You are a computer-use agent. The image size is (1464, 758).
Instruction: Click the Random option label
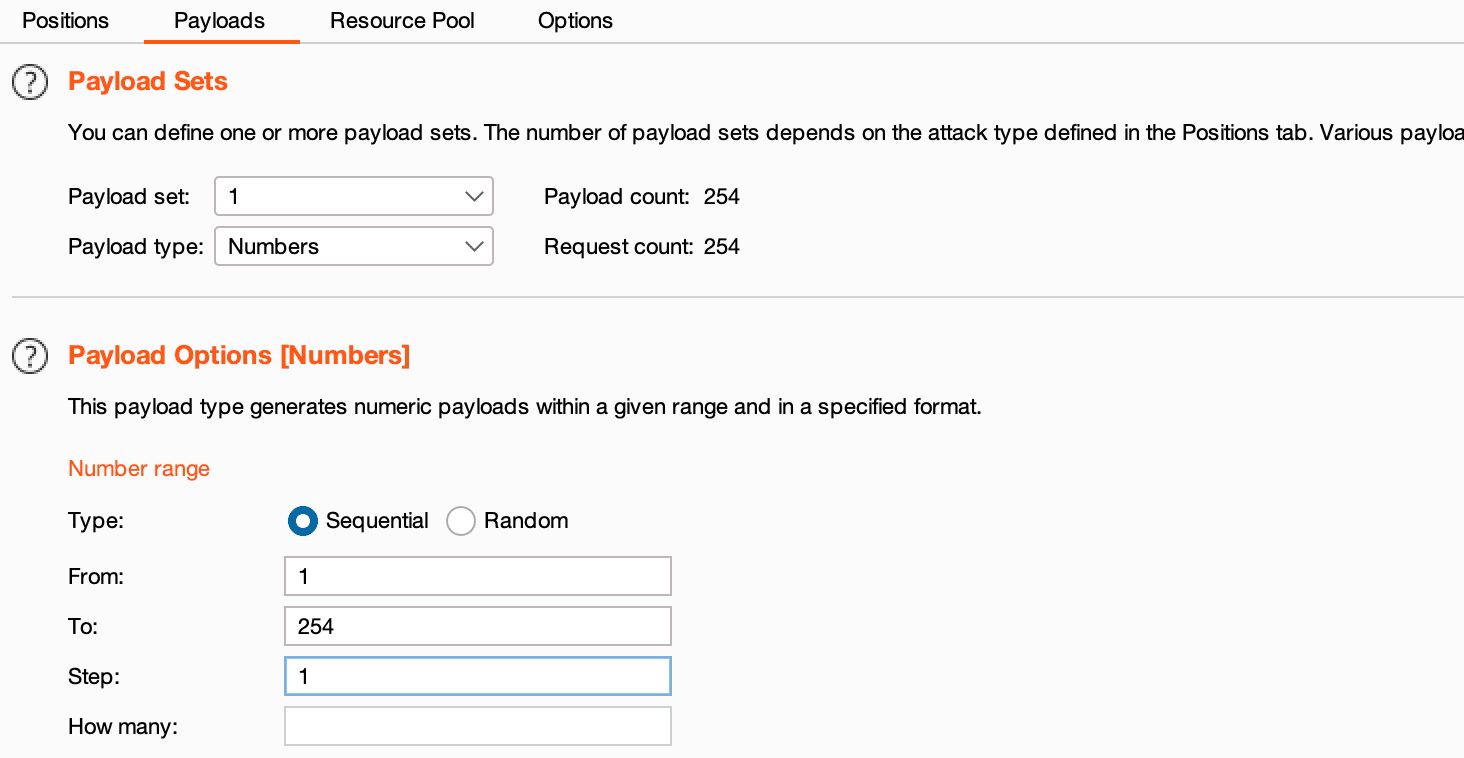point(526,521)
